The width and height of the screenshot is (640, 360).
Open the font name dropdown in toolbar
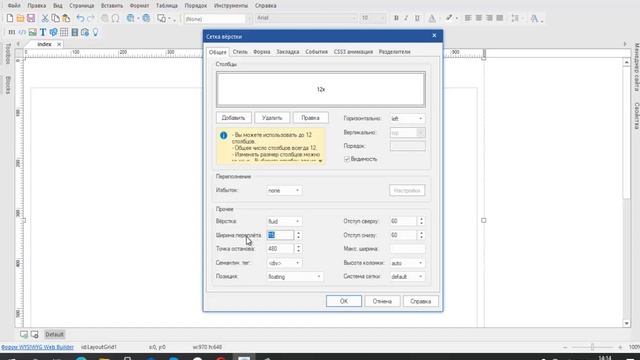click(306, 18)
